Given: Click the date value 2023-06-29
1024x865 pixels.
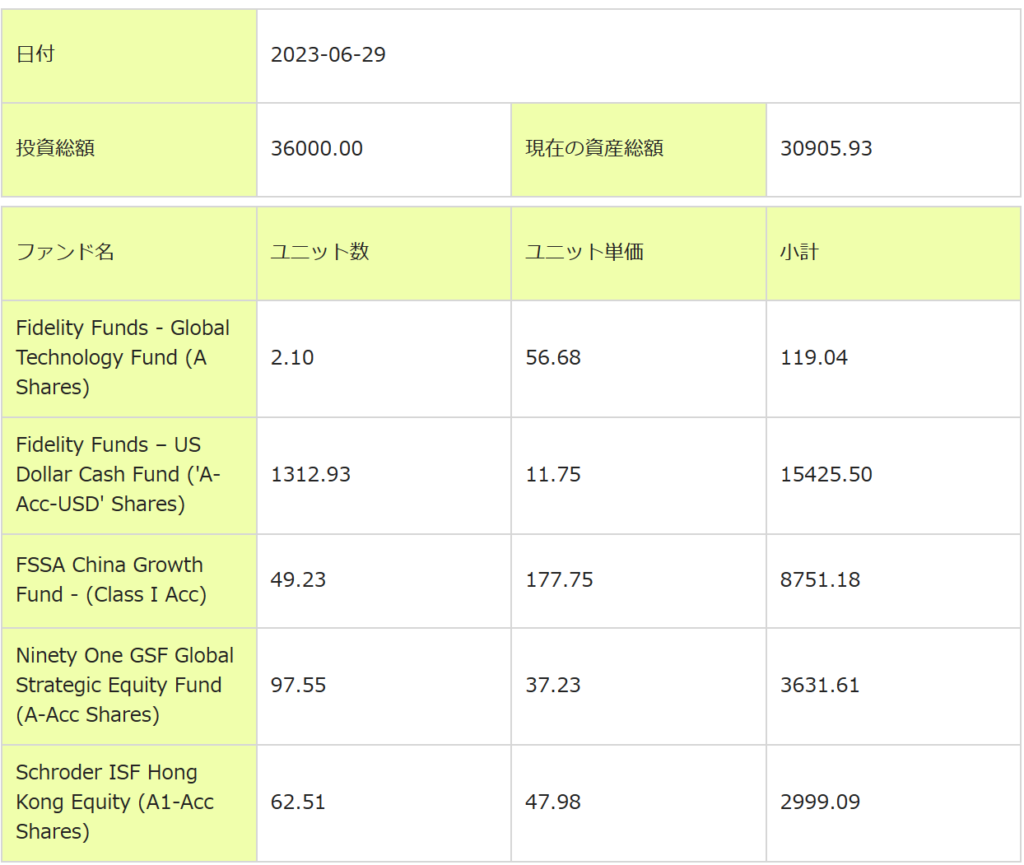Looking at the screenshot, I should (328, 55).
